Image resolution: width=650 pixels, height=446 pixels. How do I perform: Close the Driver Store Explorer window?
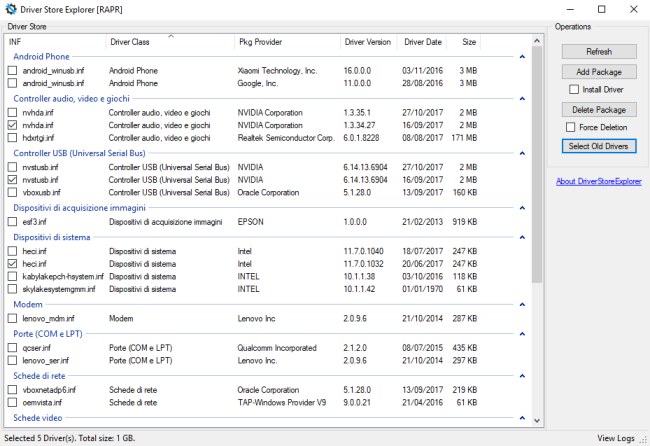(633, 9)
